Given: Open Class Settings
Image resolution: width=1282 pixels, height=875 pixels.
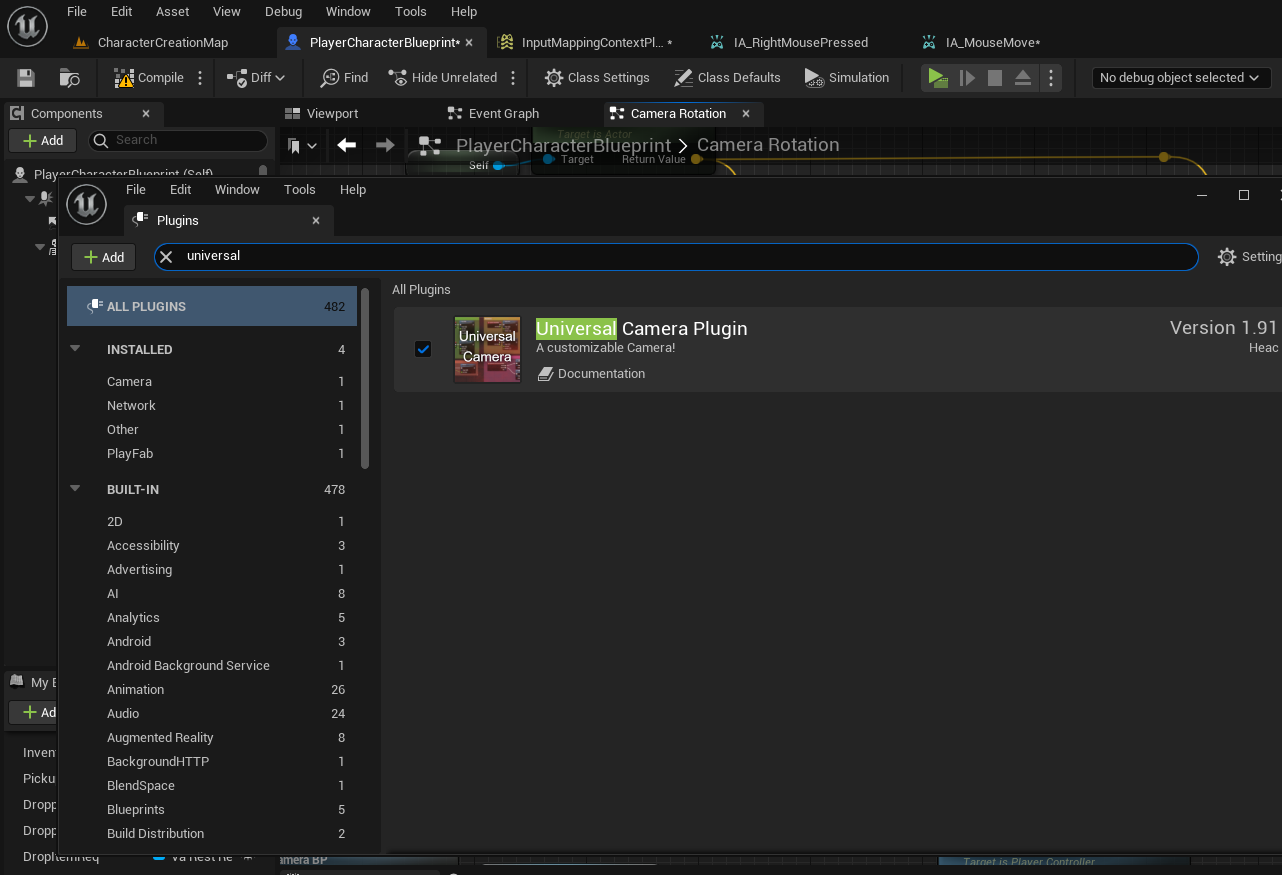Looking at the screenshot, I should (597, 77).
